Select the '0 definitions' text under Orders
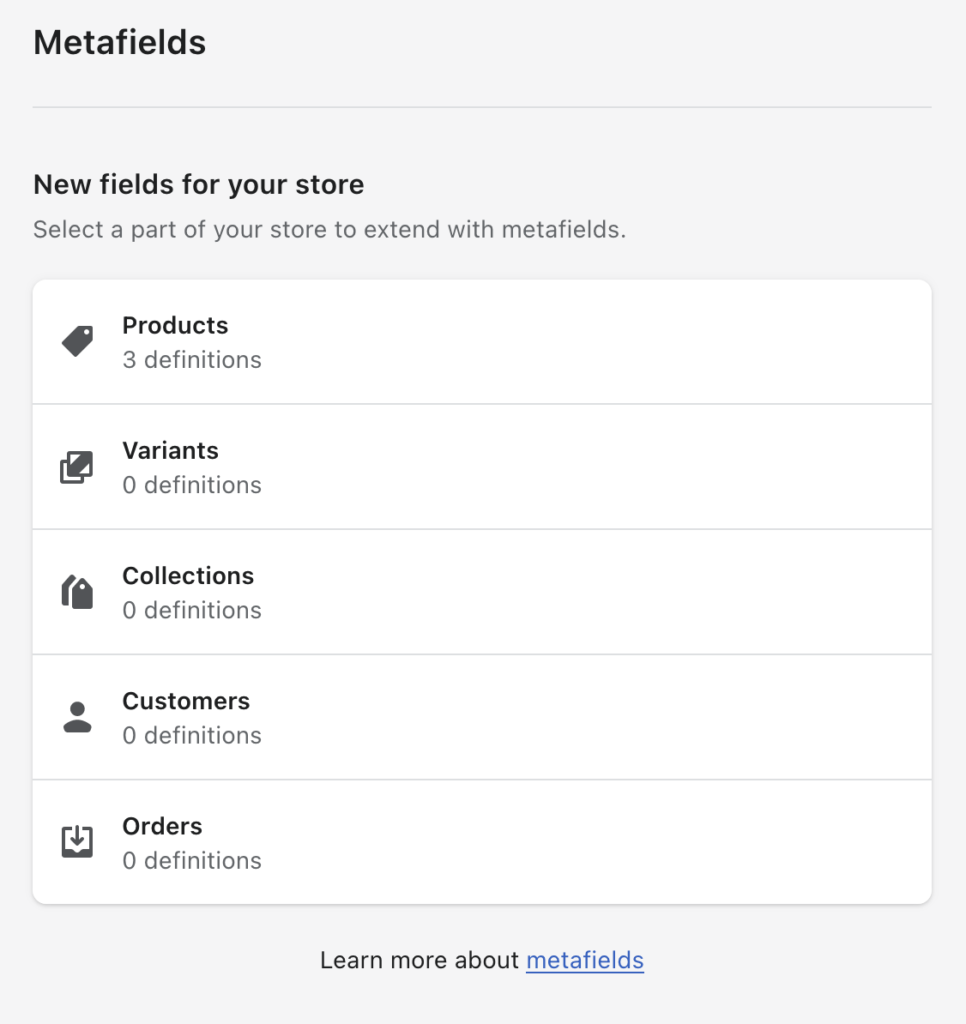The height and width of the screenshot is (1024, 966). click(x=191, y=860)
